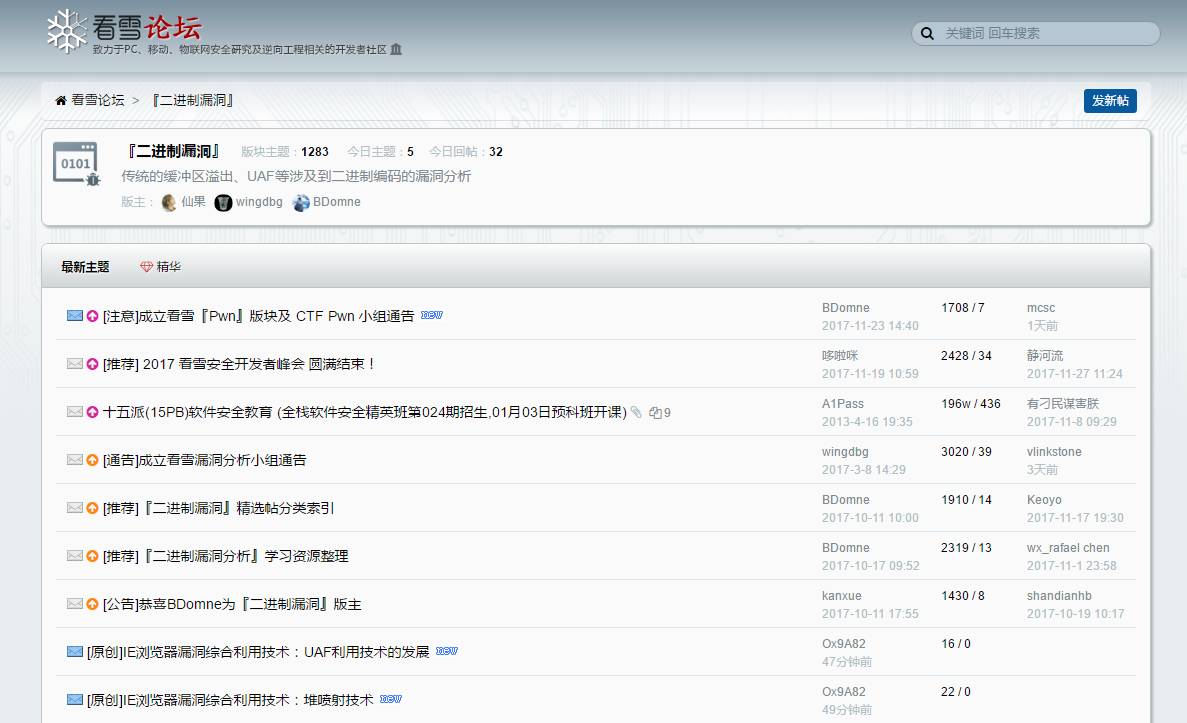Open moderator wingdbg's avatar

pos(223,202)
